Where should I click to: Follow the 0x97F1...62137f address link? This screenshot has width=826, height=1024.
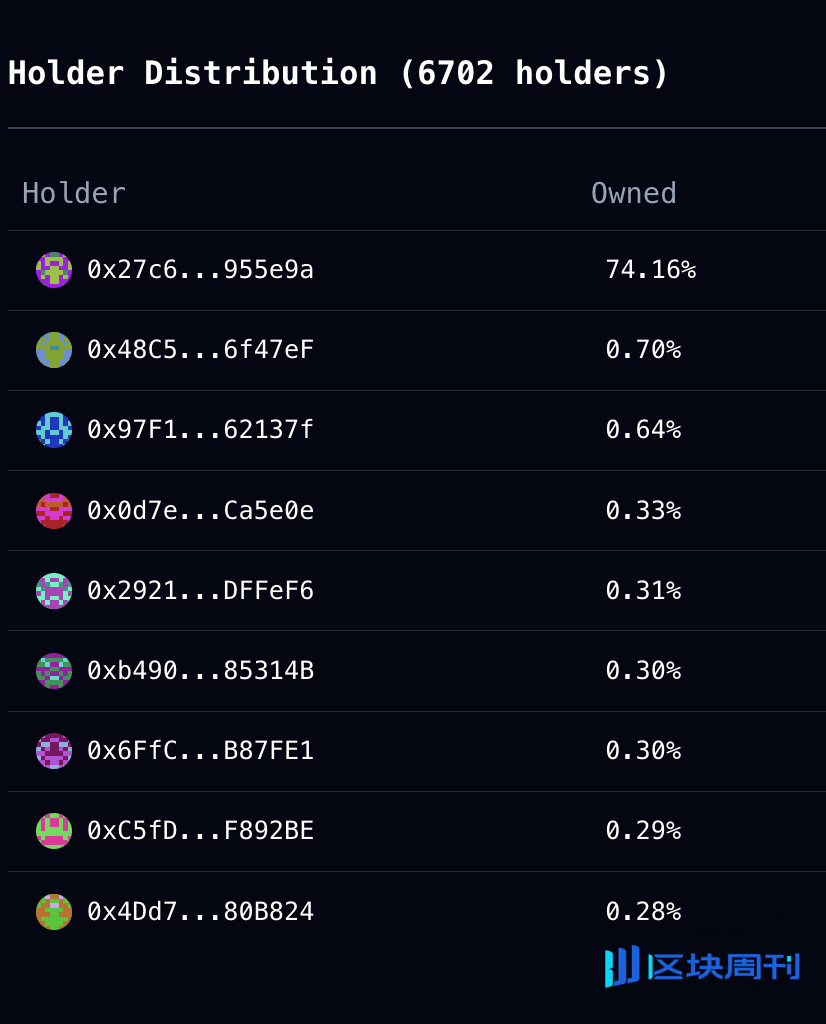(x=200, y=430)
